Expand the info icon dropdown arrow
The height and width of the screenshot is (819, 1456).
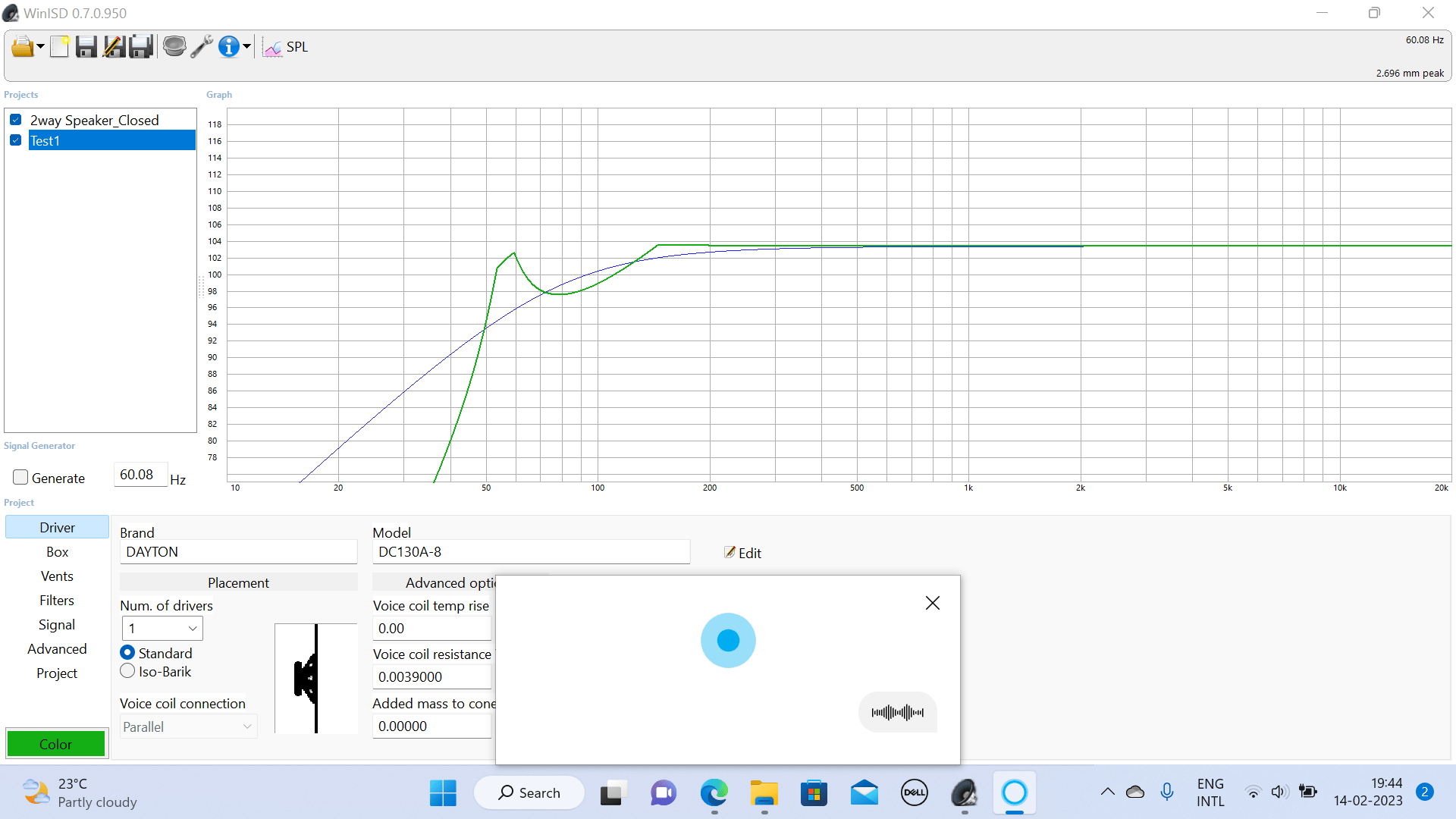click(x=246, y=47)
